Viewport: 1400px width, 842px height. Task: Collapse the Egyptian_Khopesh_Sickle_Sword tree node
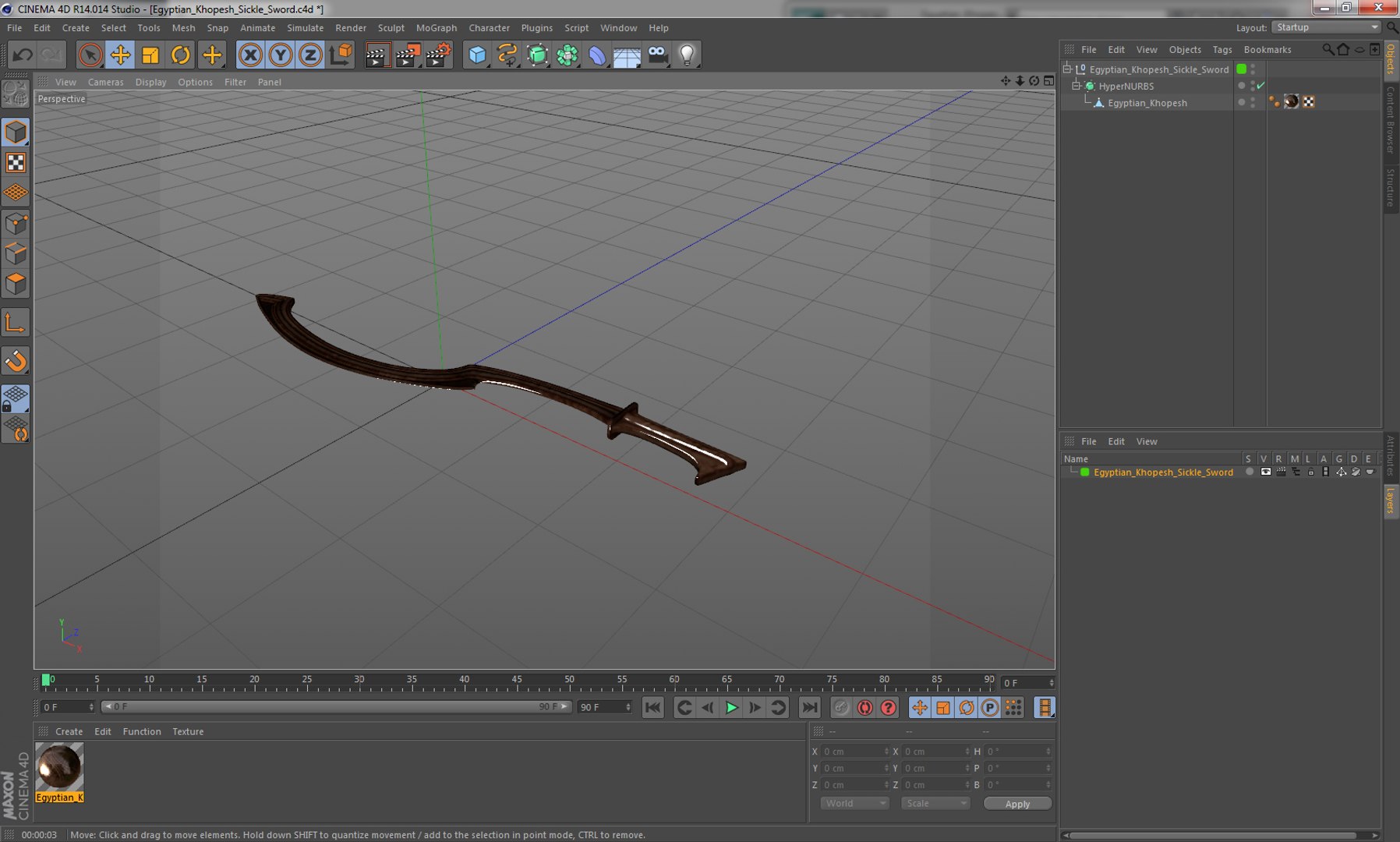(x=1067, y=69)
